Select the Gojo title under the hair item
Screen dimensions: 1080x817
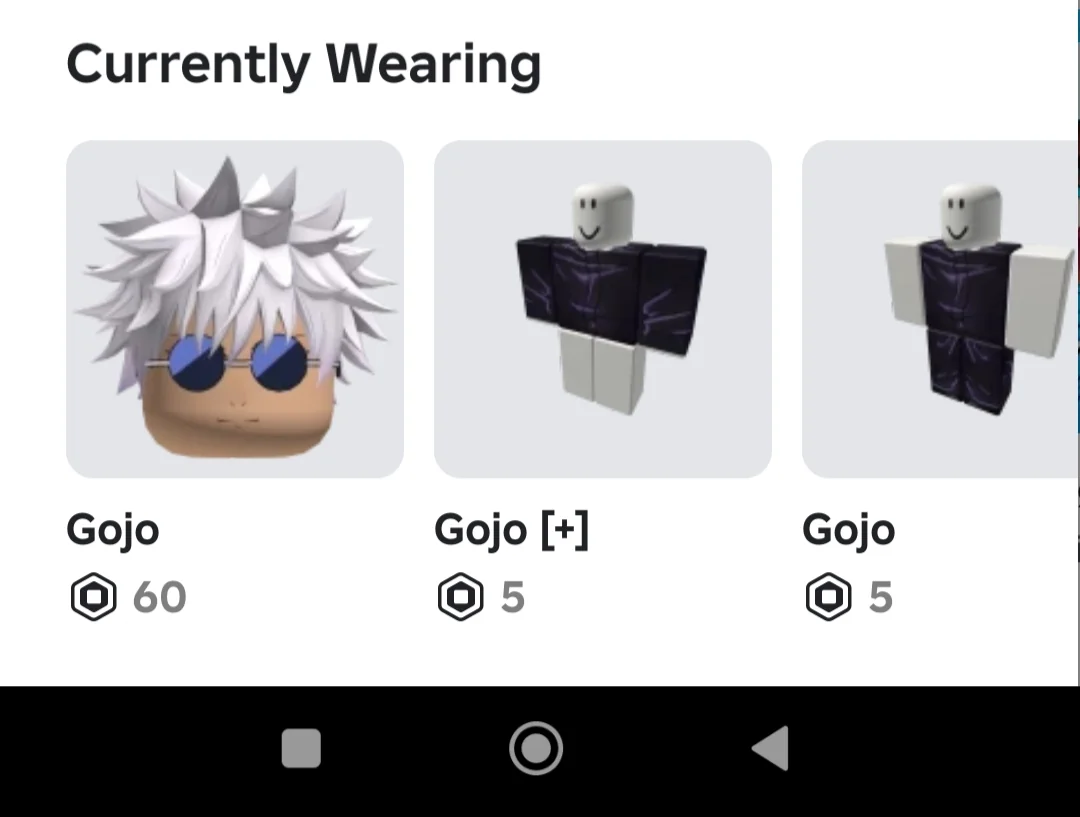point(113,531)
